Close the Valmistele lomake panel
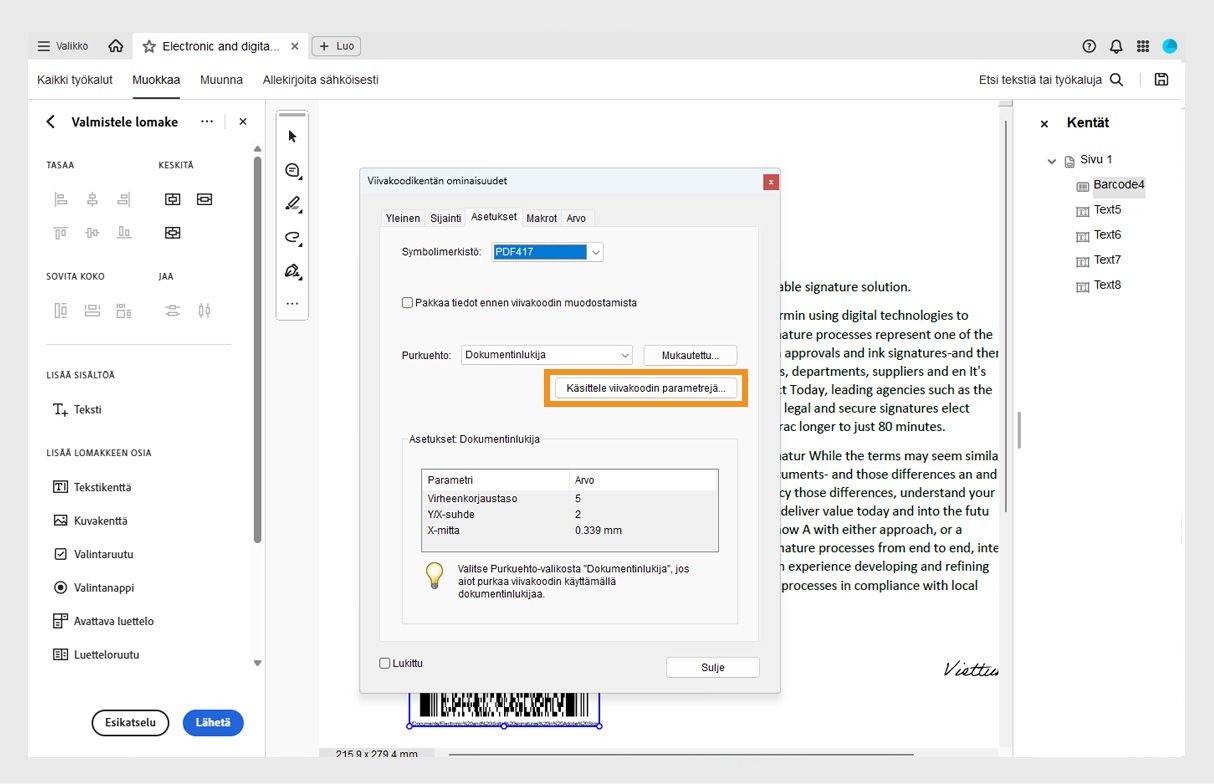This screenshot has width=1214, height=784. click(x=242, y=121)
